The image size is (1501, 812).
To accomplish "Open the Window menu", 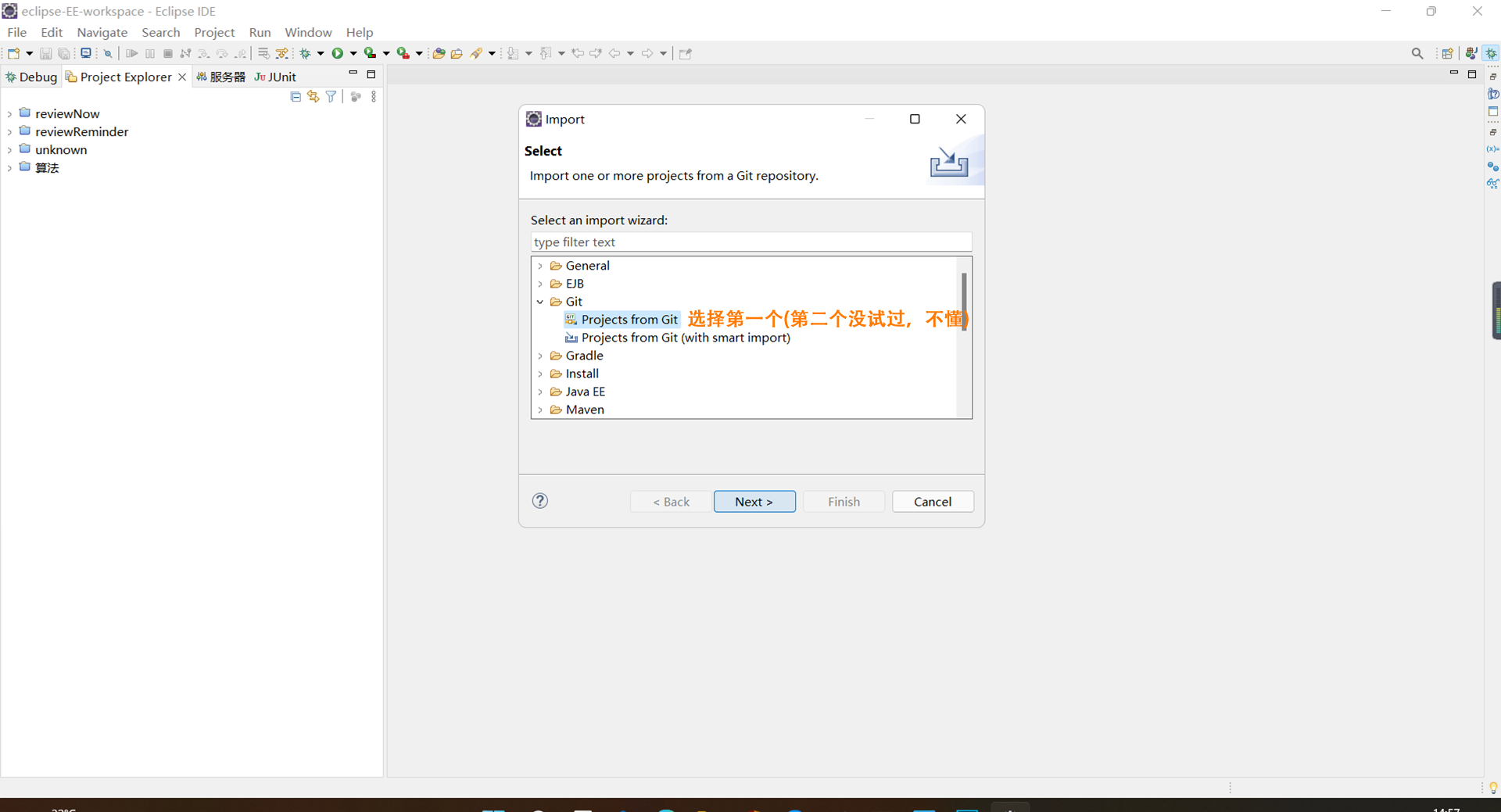I will 307,32.
